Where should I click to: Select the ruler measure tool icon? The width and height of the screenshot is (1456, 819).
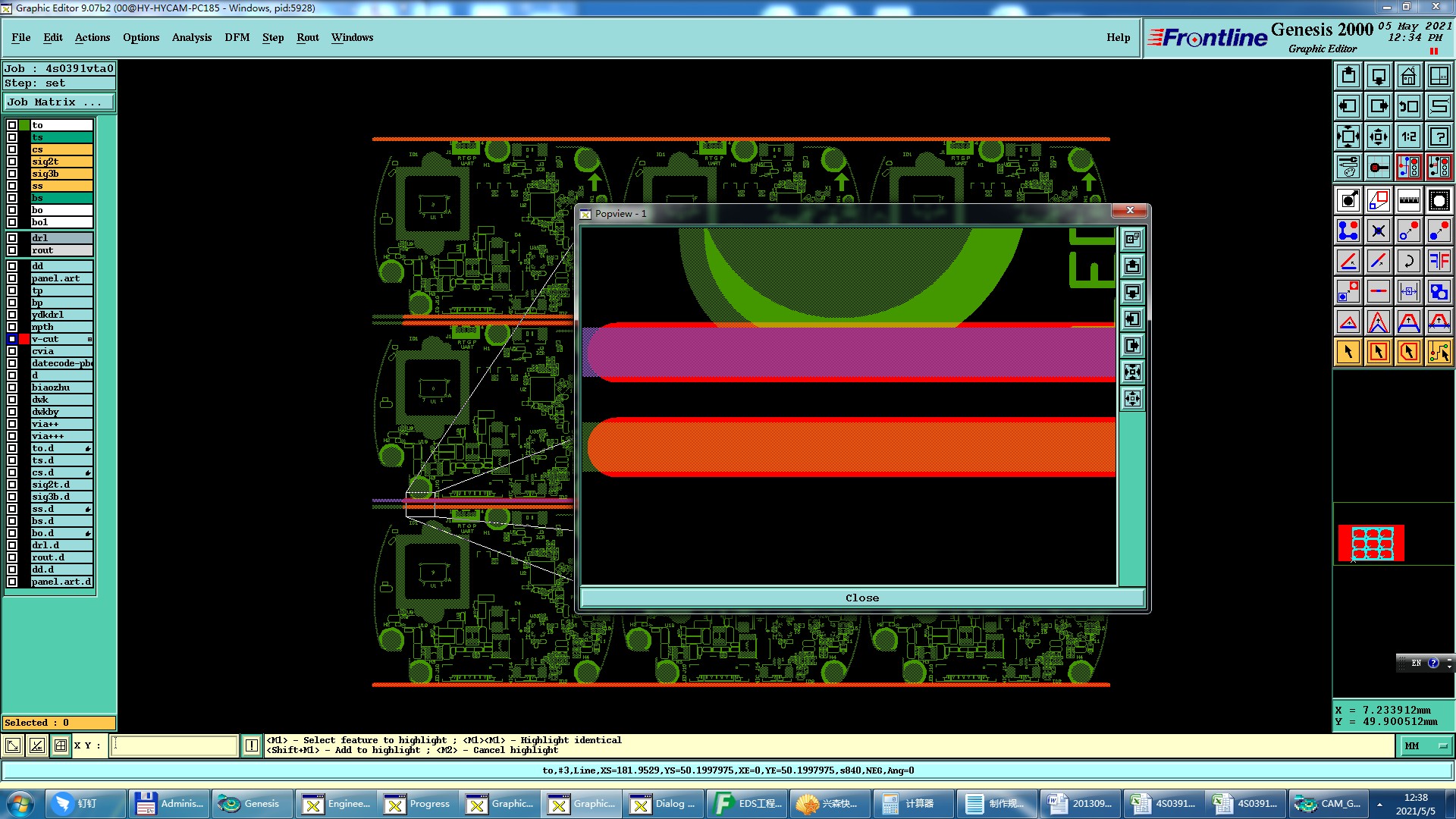(x=1408, y=200)
